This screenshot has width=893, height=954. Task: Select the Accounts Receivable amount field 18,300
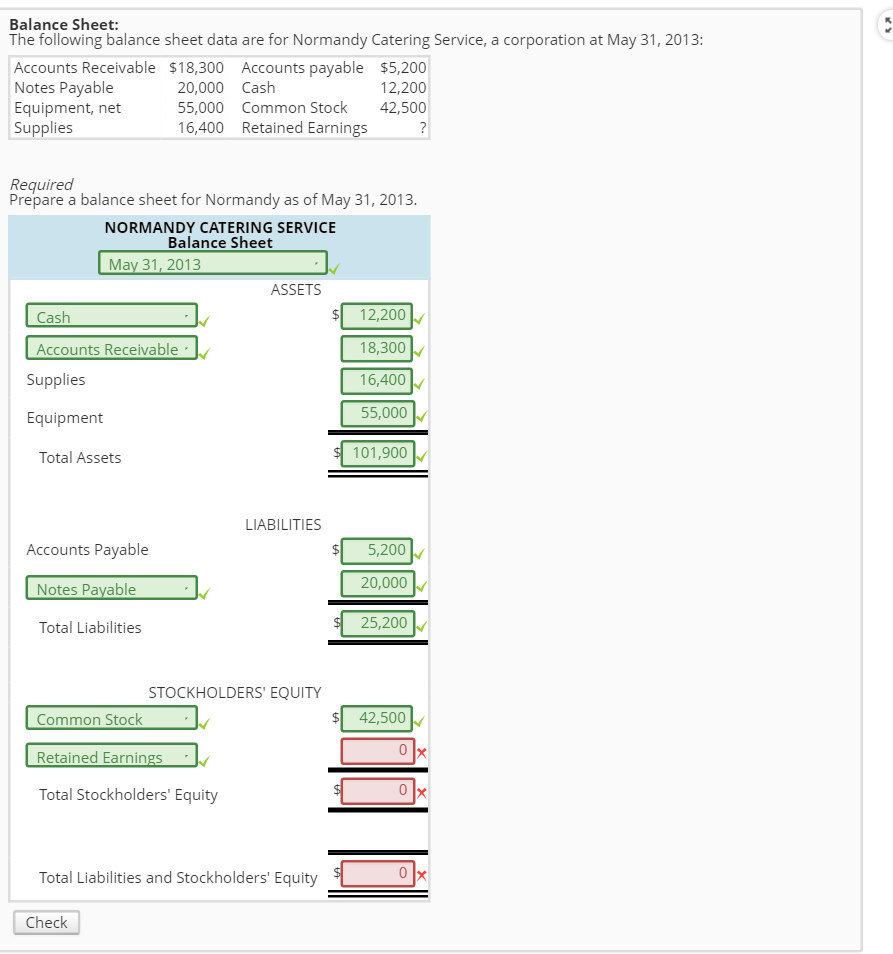point(377,348)
